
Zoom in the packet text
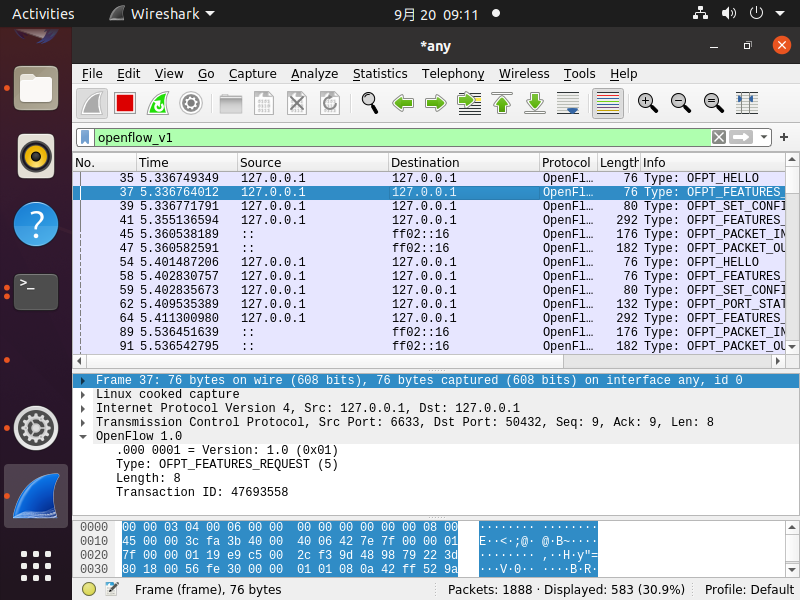click(647, 104)
